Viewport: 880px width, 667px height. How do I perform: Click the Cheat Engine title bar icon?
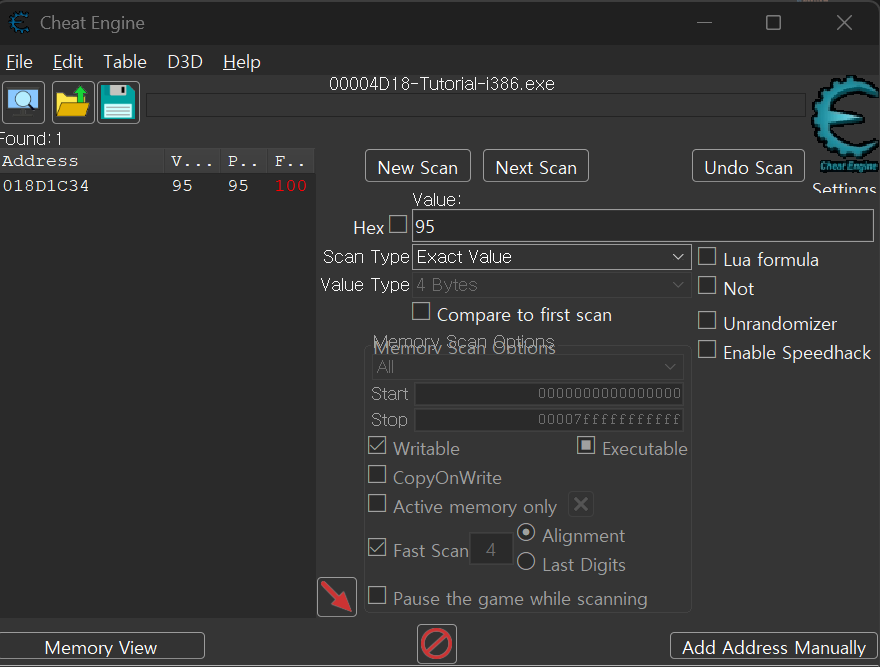[x=19, y=22]
